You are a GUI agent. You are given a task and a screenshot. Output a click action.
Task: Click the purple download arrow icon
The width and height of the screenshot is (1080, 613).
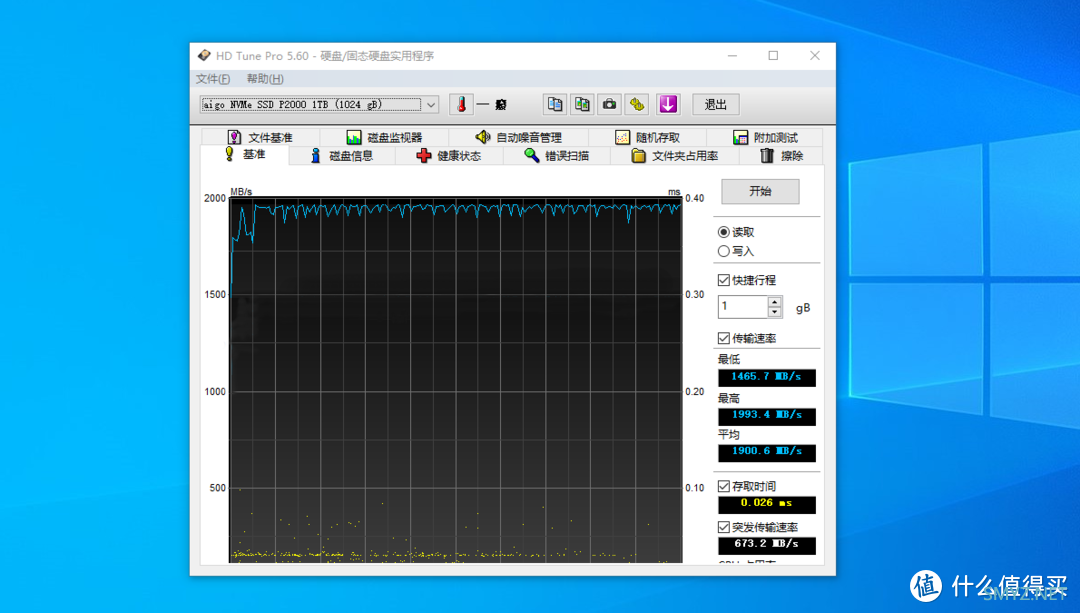point(667,105)
